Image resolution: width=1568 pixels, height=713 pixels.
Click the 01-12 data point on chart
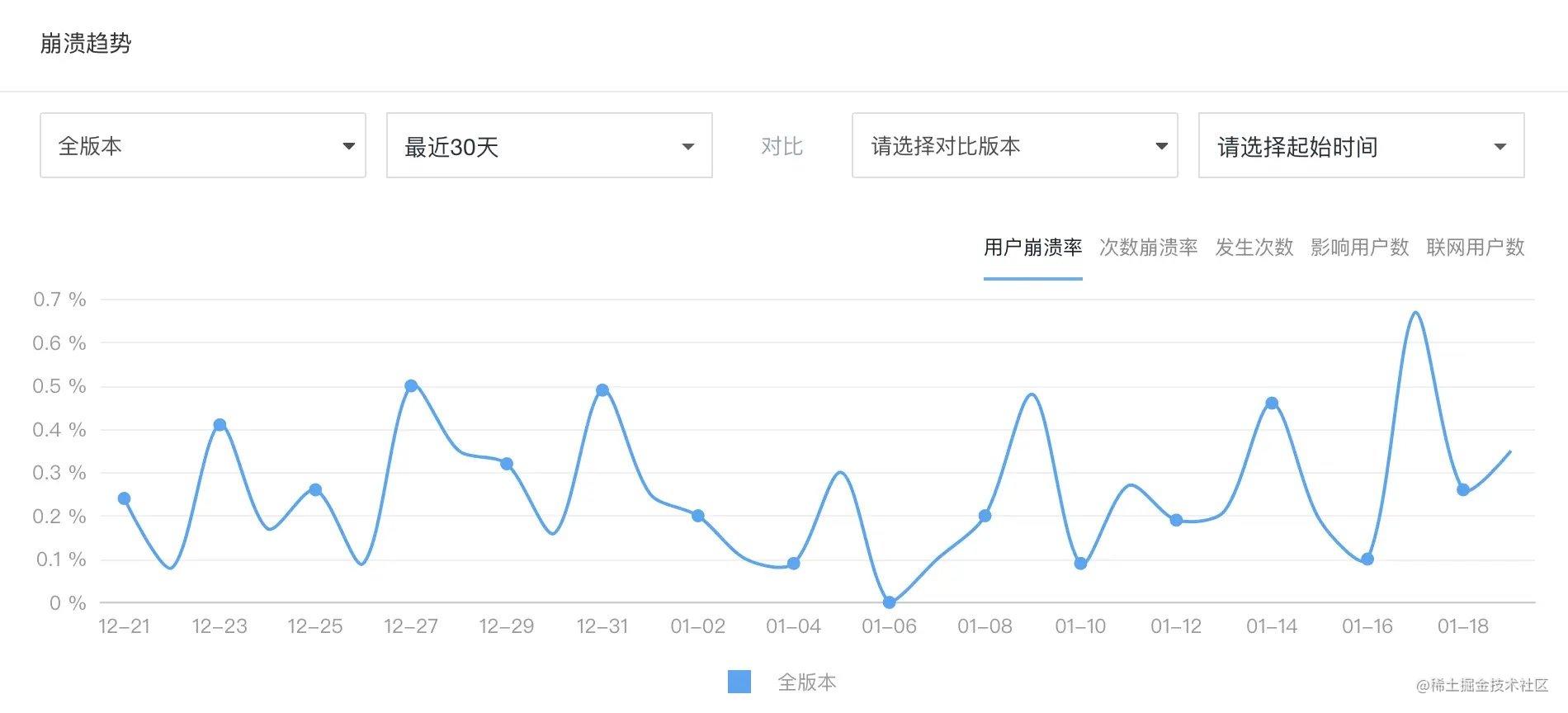tap(1176, 520)
